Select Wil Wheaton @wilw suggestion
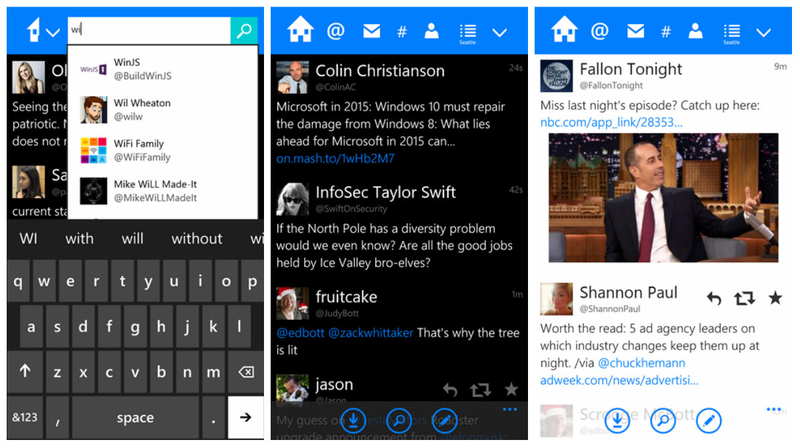 (162, 110)
